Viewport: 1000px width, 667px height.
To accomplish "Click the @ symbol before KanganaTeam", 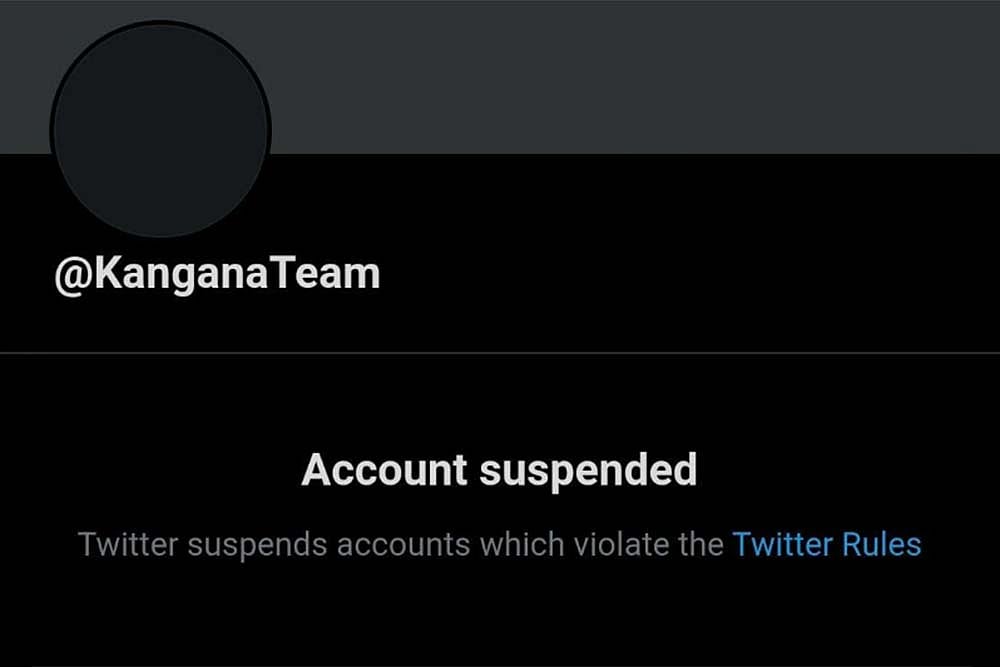I will click(x=73, y=275).
